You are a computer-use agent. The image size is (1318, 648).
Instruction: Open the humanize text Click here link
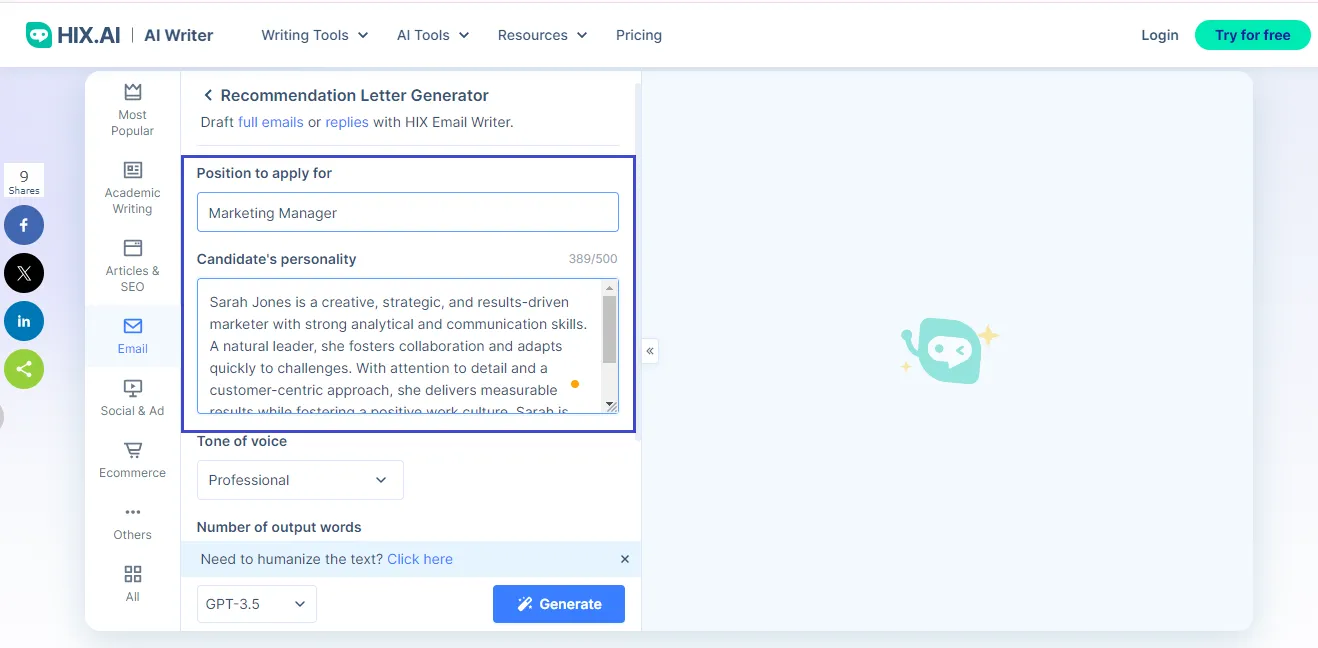coord(420,559)
